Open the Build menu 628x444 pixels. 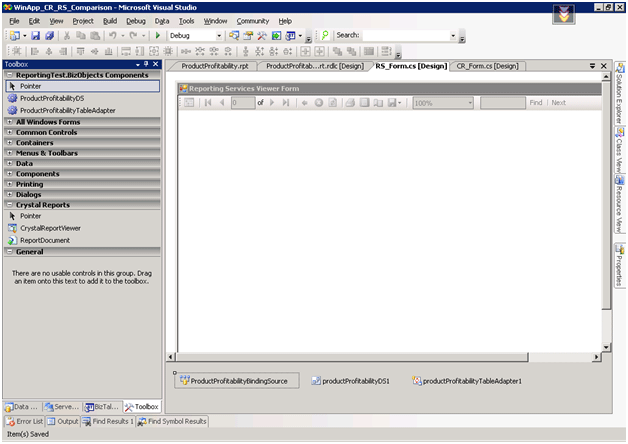coord(110,21)
